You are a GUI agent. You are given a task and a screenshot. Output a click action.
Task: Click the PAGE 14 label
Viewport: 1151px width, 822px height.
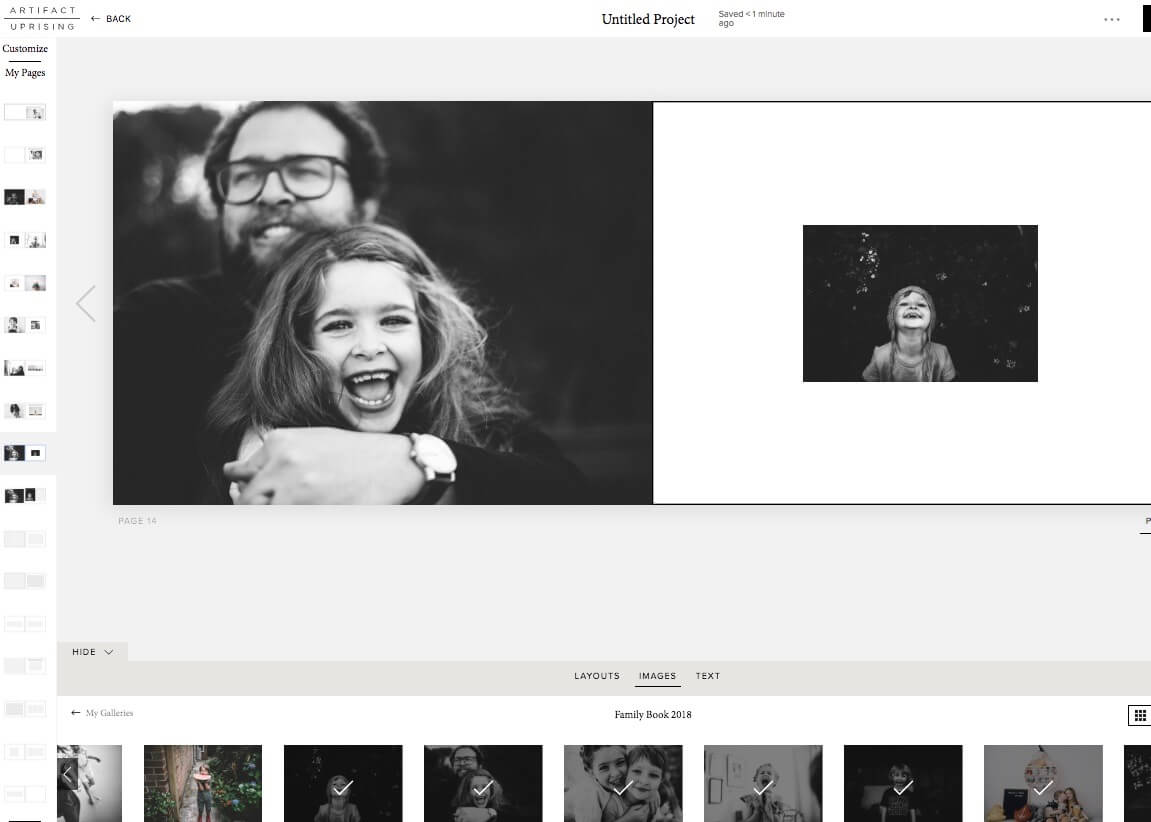[137, 520]
